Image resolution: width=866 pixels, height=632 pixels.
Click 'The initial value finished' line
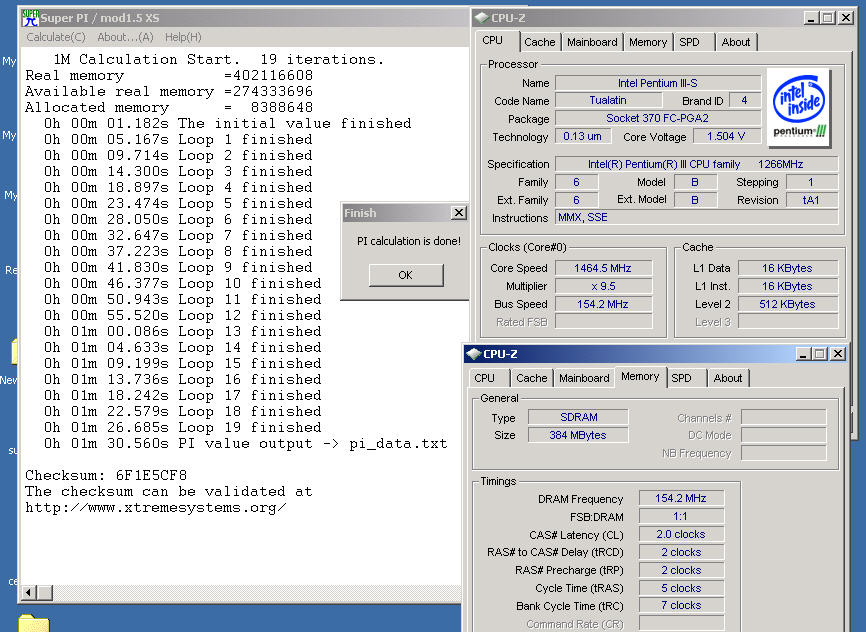pyautogui.click(x=228, y=123)
